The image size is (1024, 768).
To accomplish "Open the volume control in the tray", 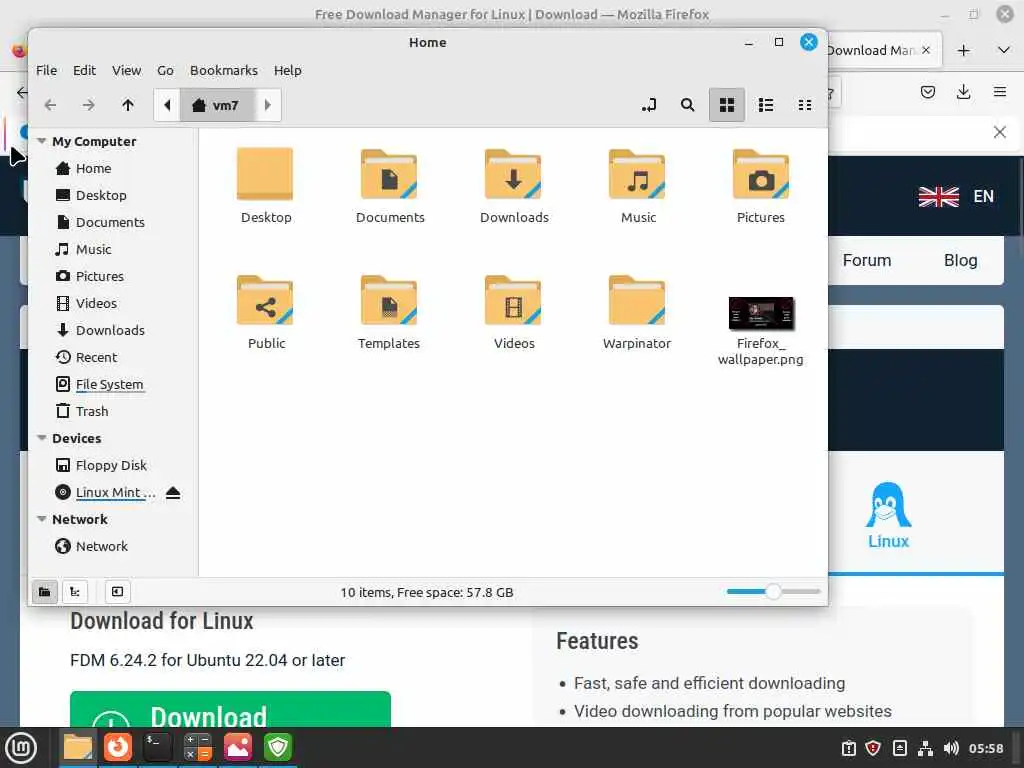I will [951, 748].
